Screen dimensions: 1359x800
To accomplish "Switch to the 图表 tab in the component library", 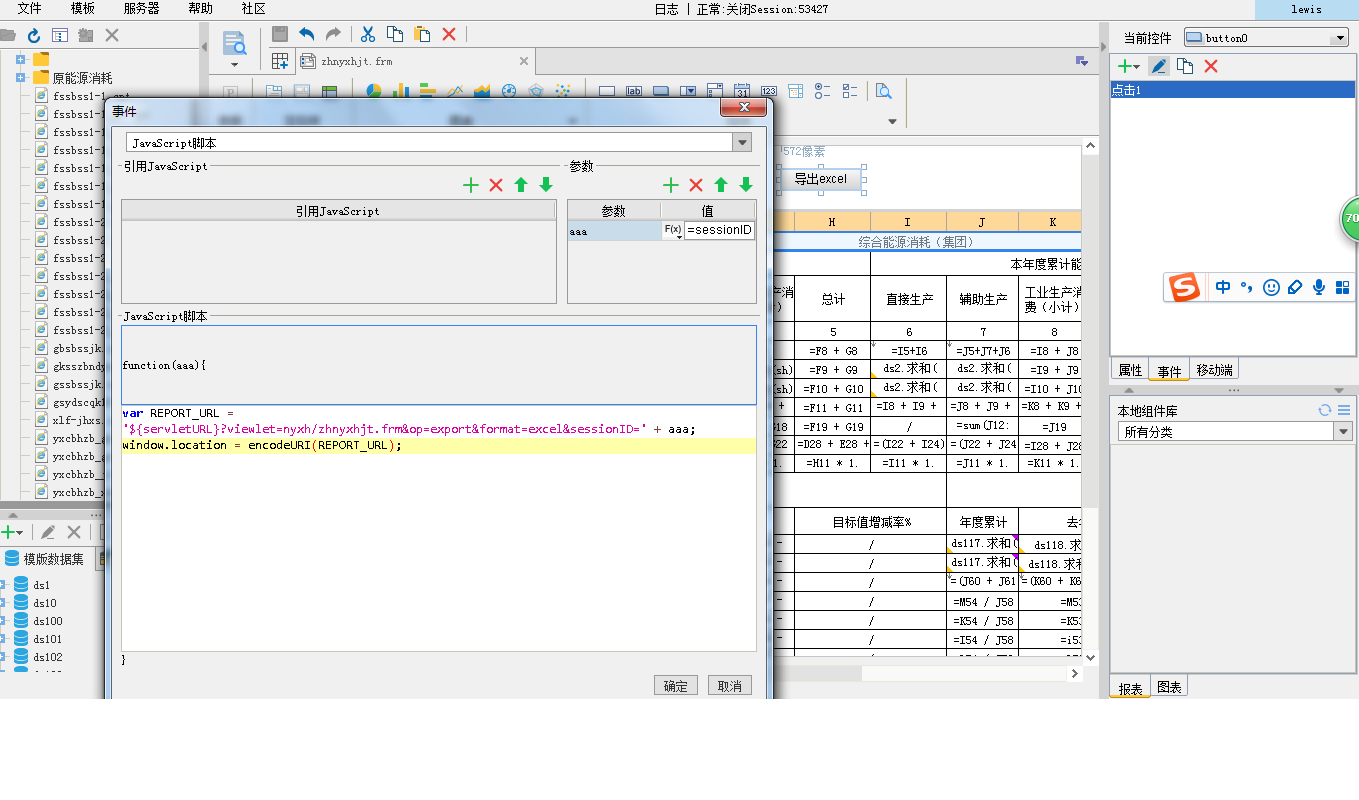I will tap(1169, 688).
